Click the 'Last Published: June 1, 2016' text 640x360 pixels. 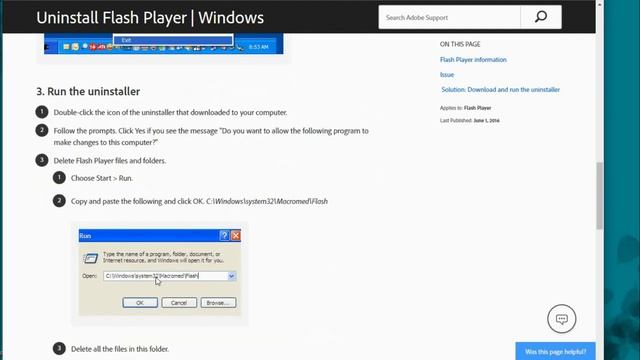(x=469, y=120)
